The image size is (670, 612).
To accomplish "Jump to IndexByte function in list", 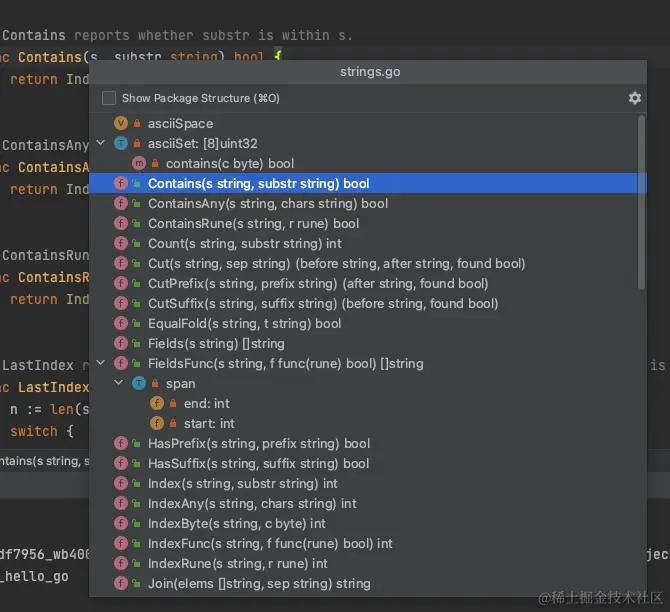I will (236, 523).
